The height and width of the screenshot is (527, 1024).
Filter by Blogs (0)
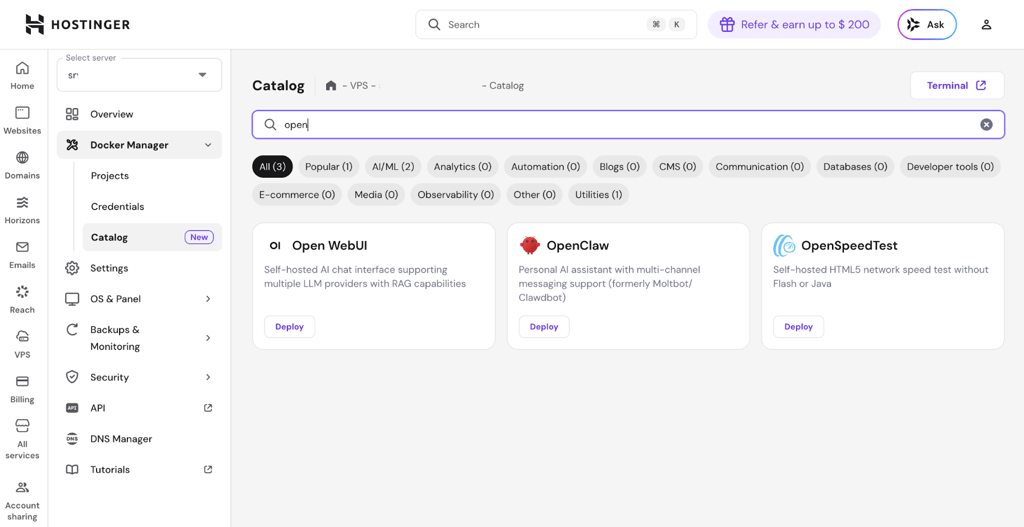620,167
